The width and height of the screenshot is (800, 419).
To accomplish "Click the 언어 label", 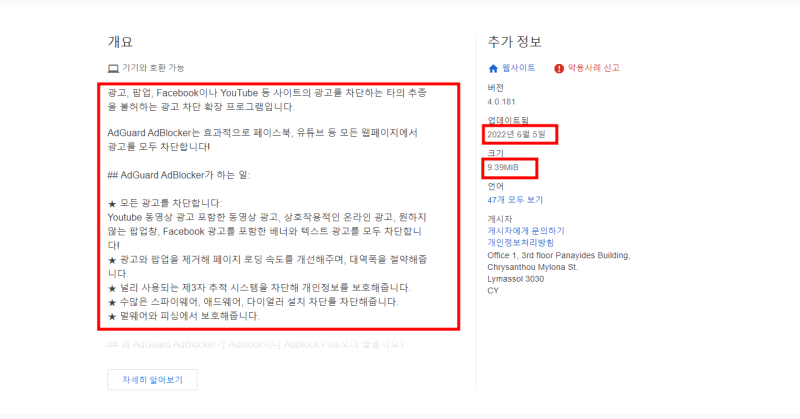I will 495,187.
